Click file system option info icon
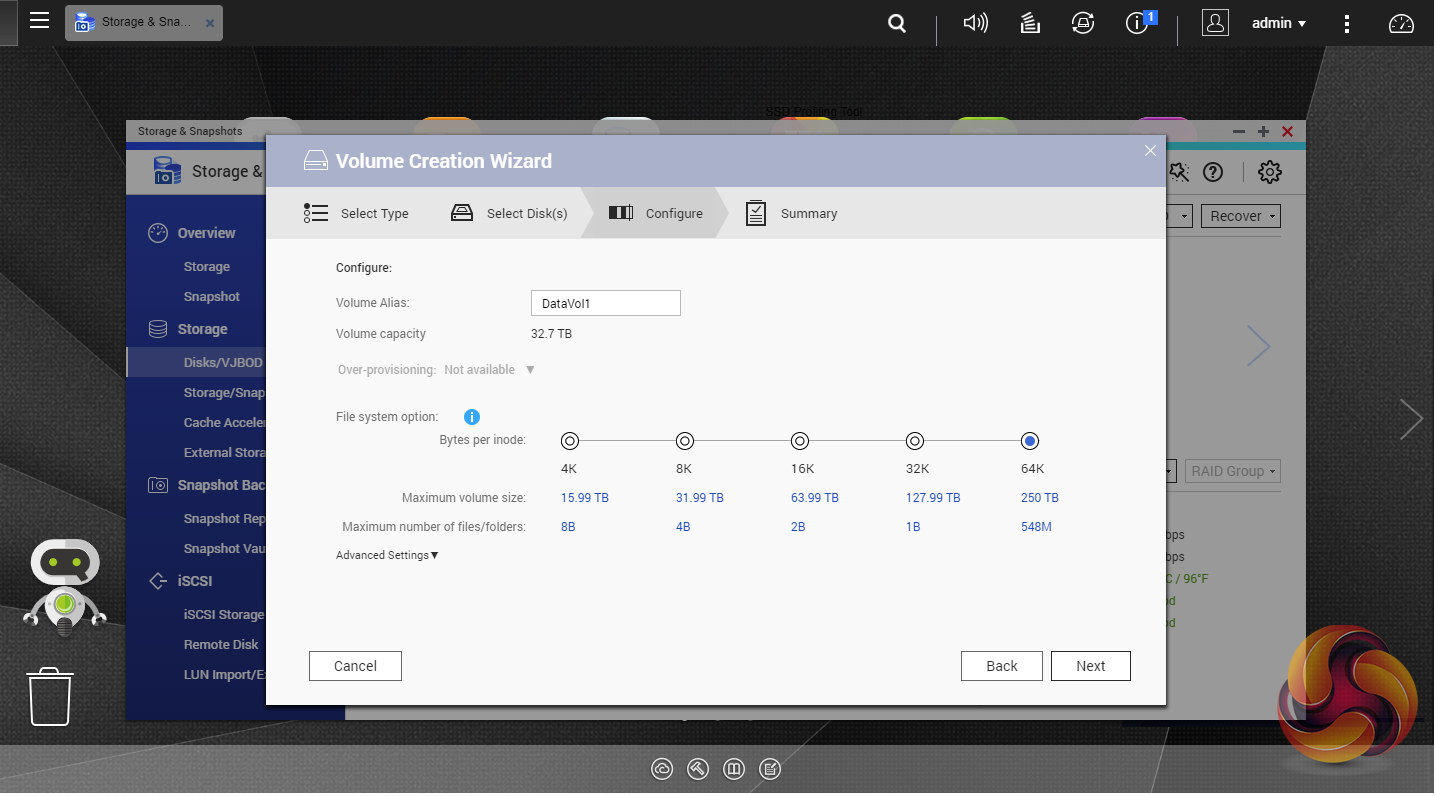1436x796 pixels. coord(472,417)
